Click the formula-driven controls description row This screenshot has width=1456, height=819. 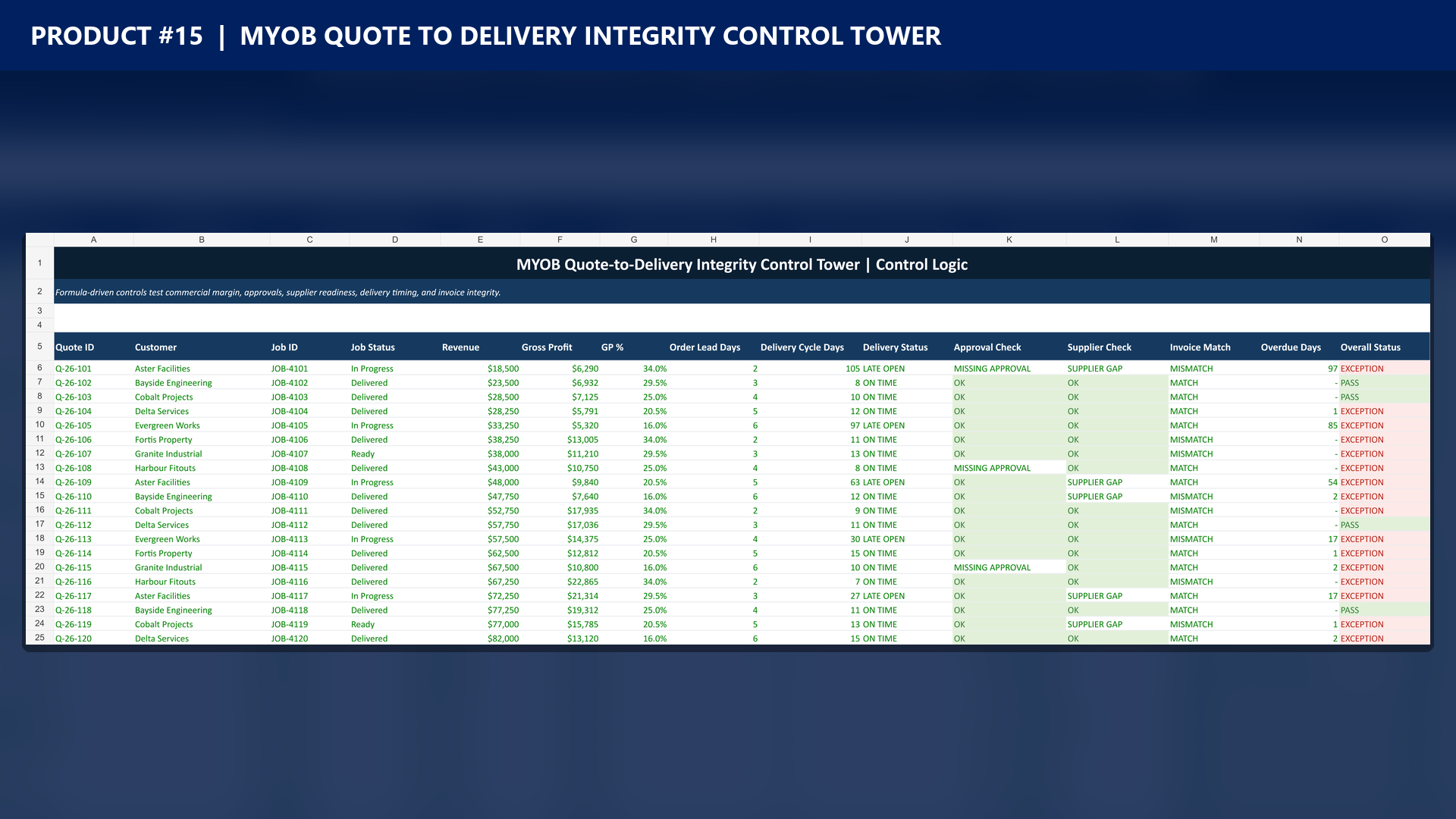742,292
